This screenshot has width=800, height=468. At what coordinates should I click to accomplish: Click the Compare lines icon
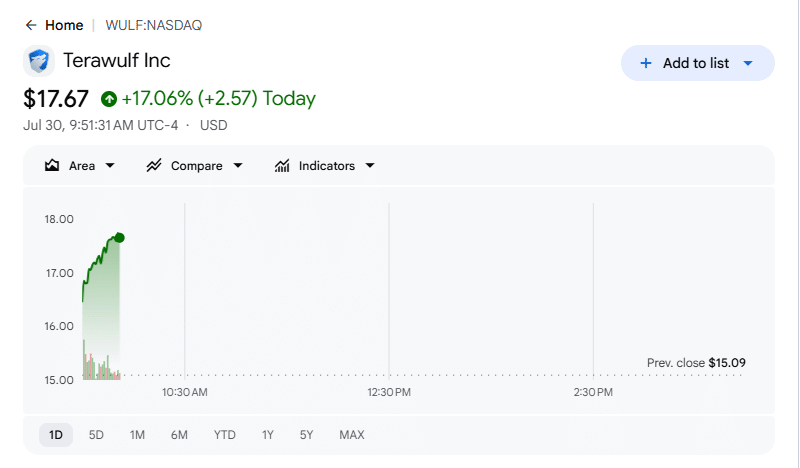click(154, 165)
